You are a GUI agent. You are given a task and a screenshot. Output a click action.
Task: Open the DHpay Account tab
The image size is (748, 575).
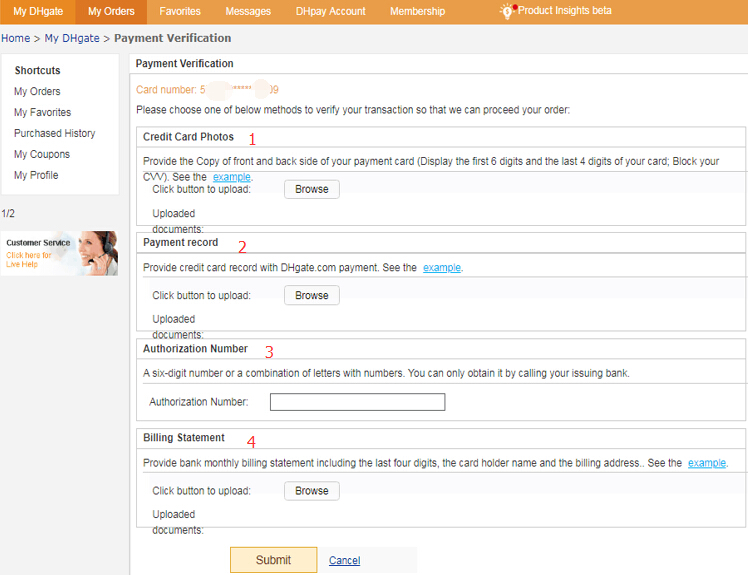point(331,11)
